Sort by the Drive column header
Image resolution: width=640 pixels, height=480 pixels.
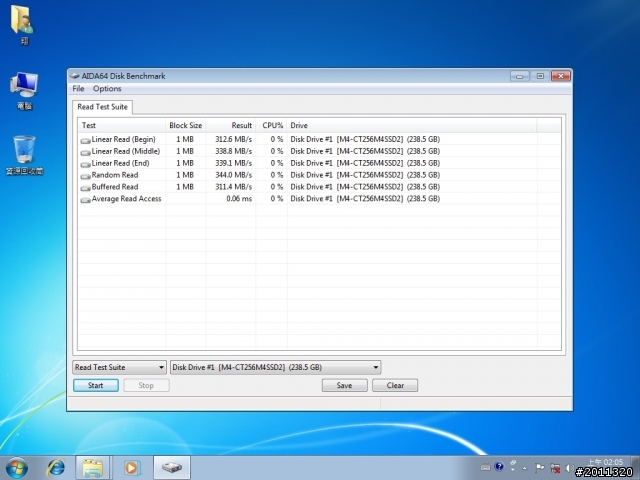coord(412,125)
